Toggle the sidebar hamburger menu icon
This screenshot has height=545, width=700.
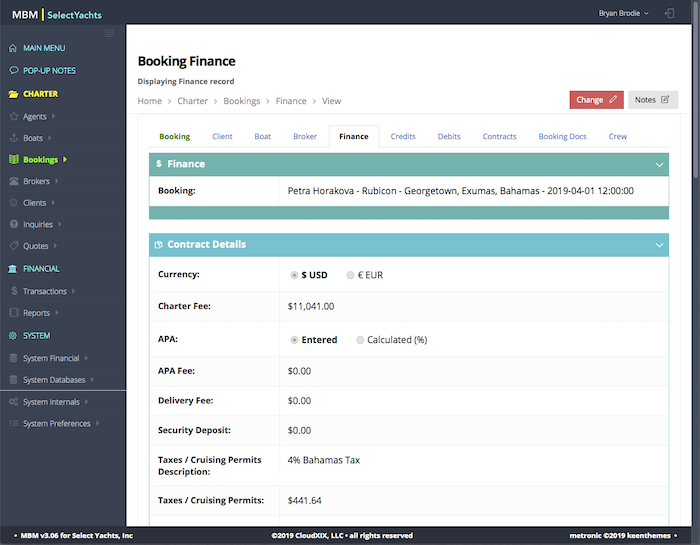[x=109, y=33]
